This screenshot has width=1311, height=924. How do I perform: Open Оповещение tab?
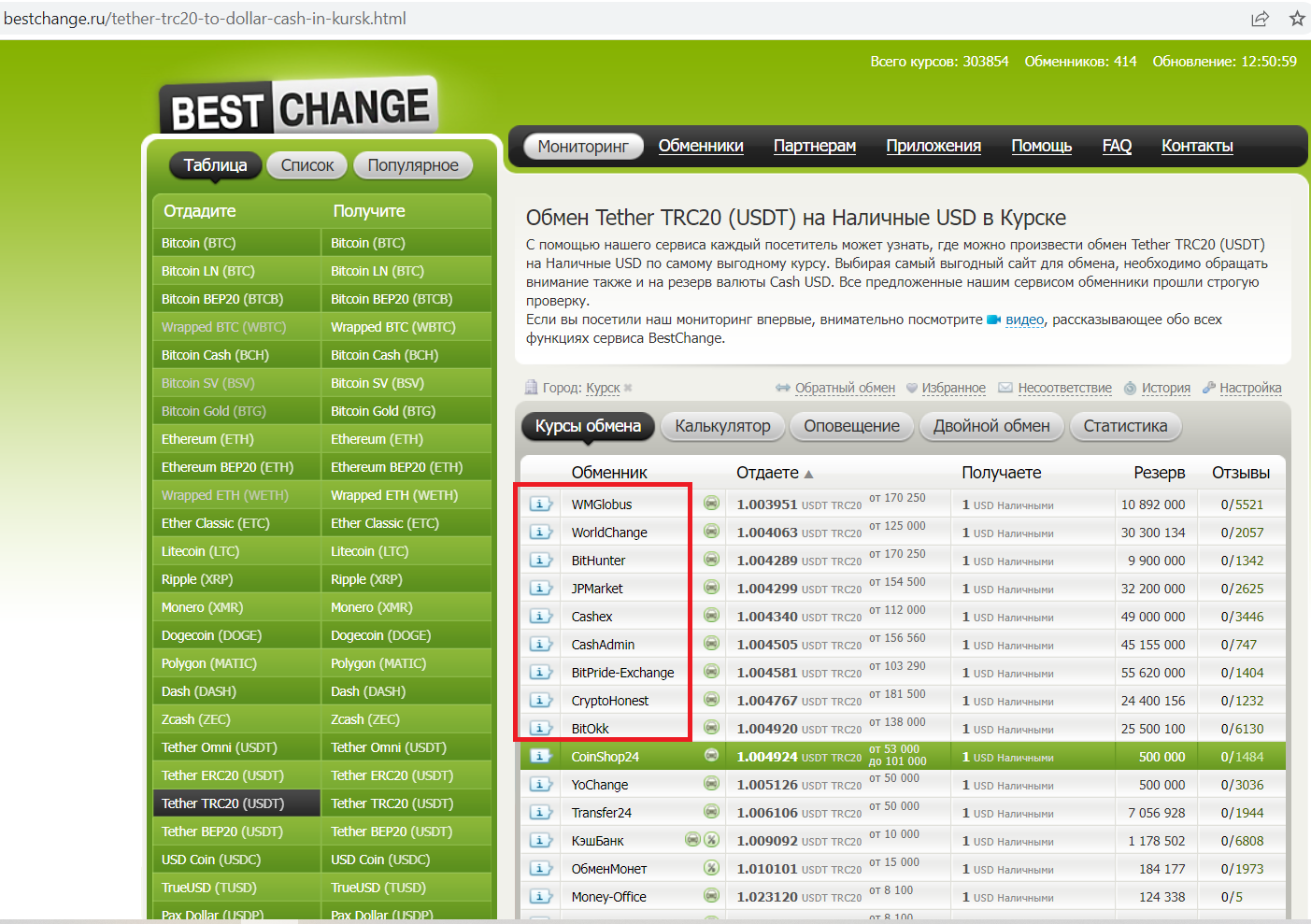(x=851, y=426)
